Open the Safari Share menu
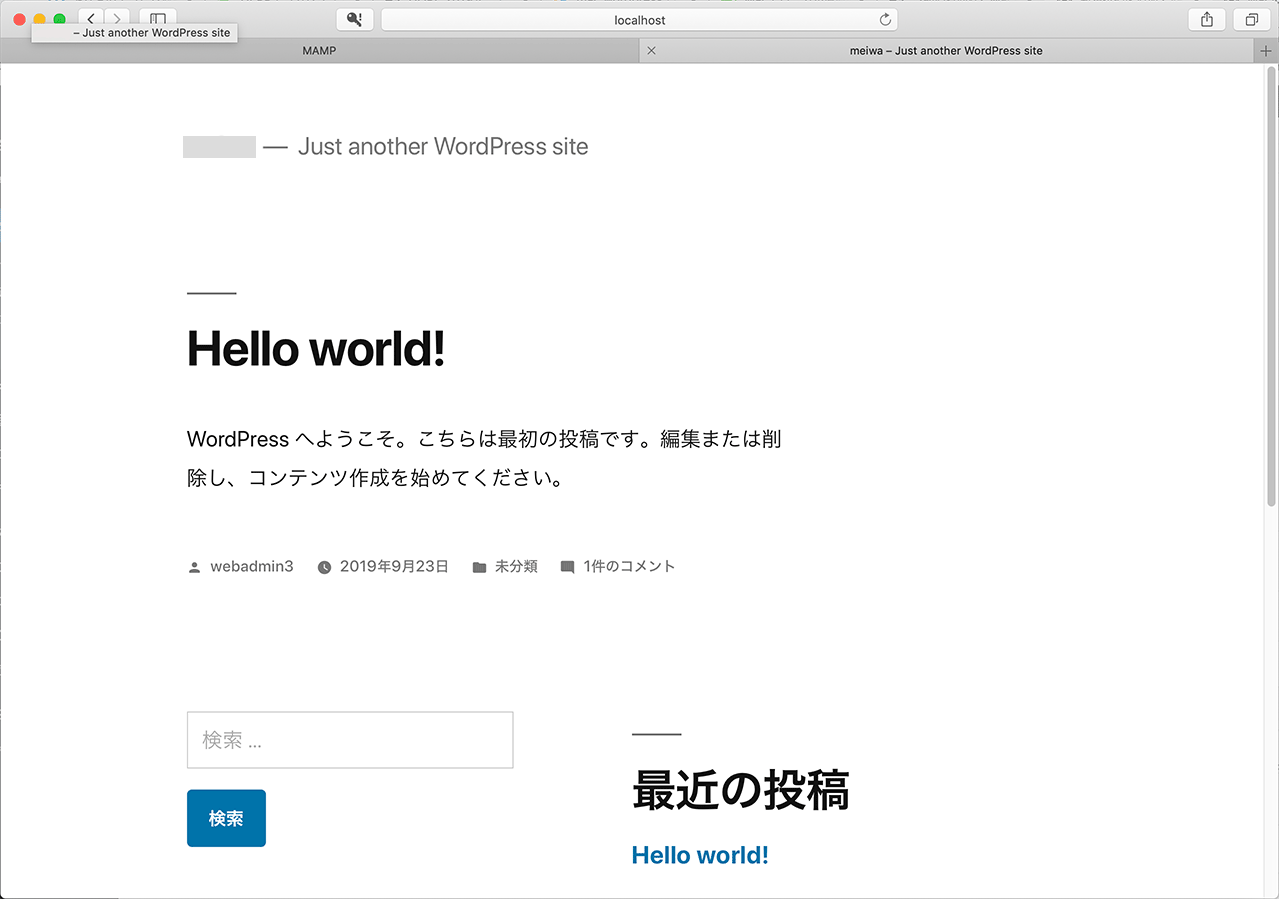Image resolution: width=1279 pixels, height=899 pixels. click(1207, 20)
